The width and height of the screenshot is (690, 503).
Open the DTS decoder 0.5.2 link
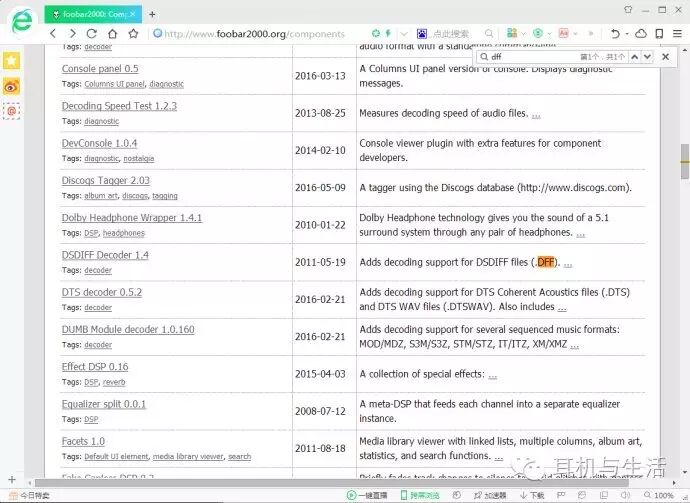point(102,292)
